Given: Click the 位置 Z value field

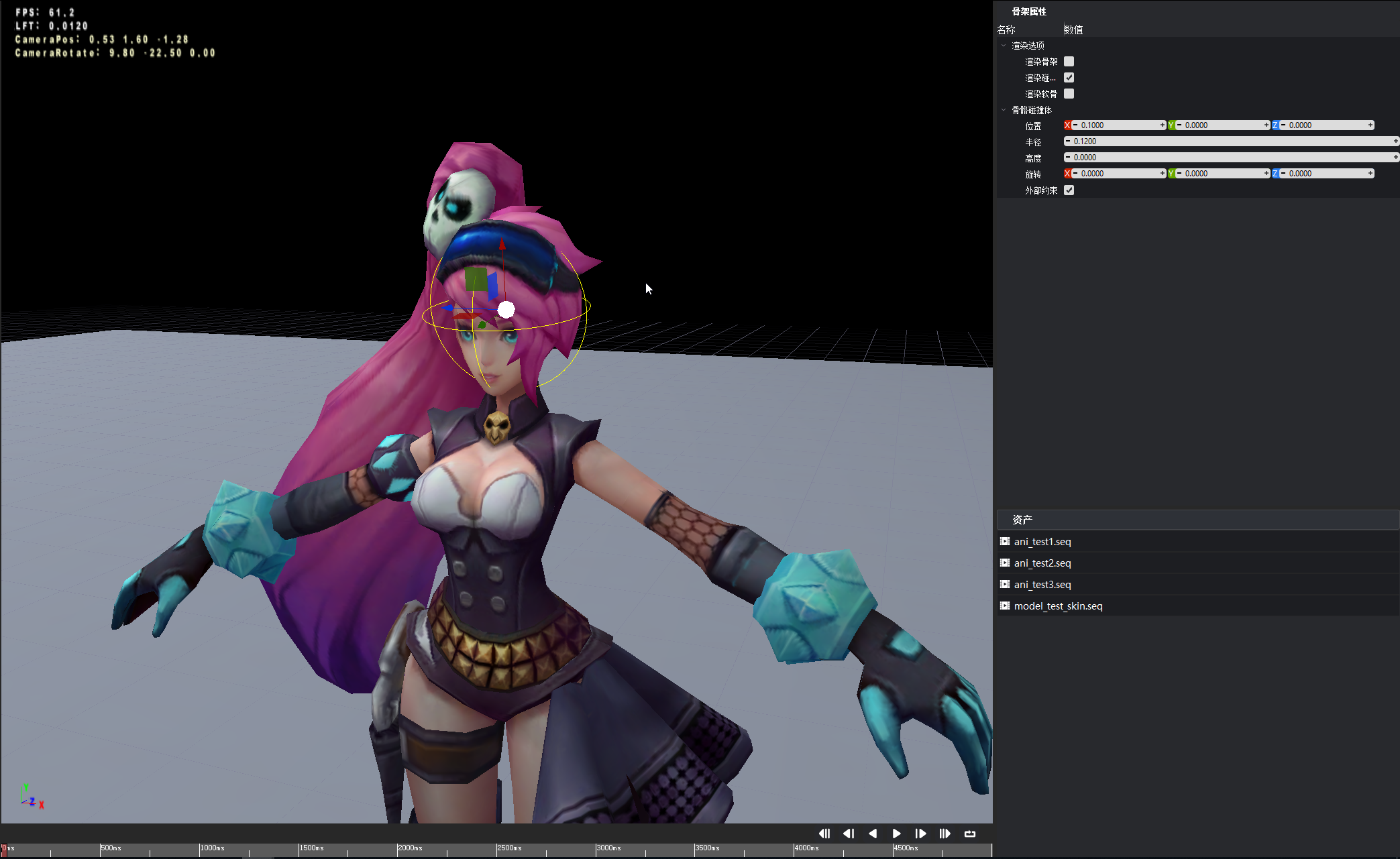Looking at the screenshot, I should pos(1327,125).
